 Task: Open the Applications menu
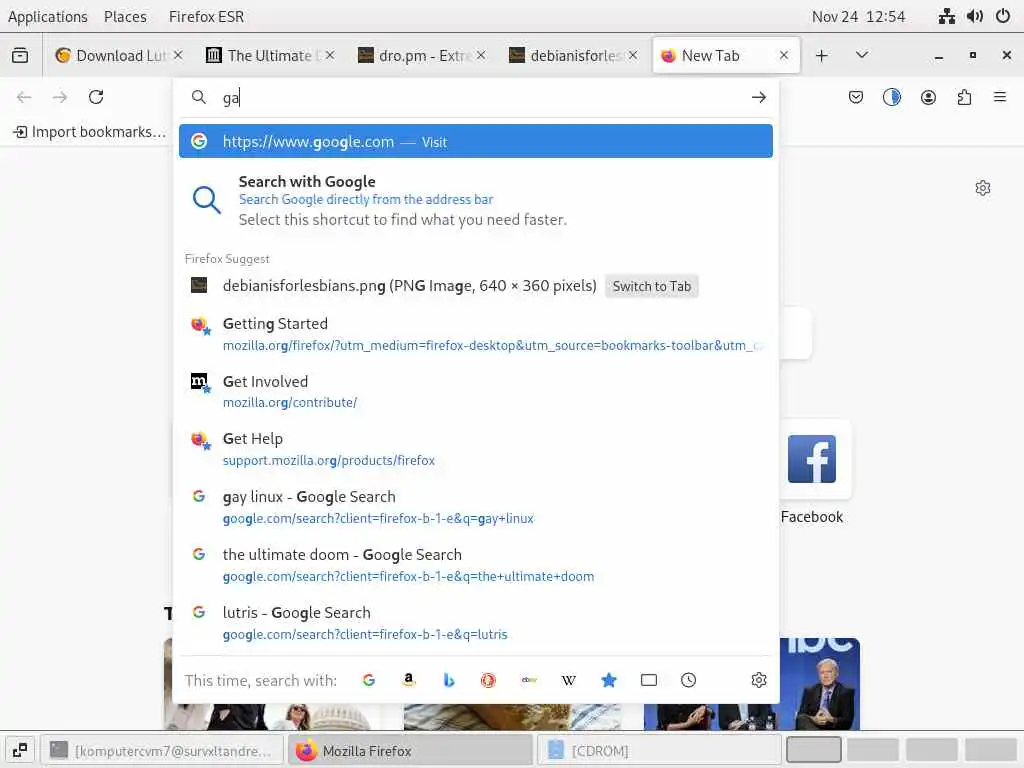(x=48, y=16)
